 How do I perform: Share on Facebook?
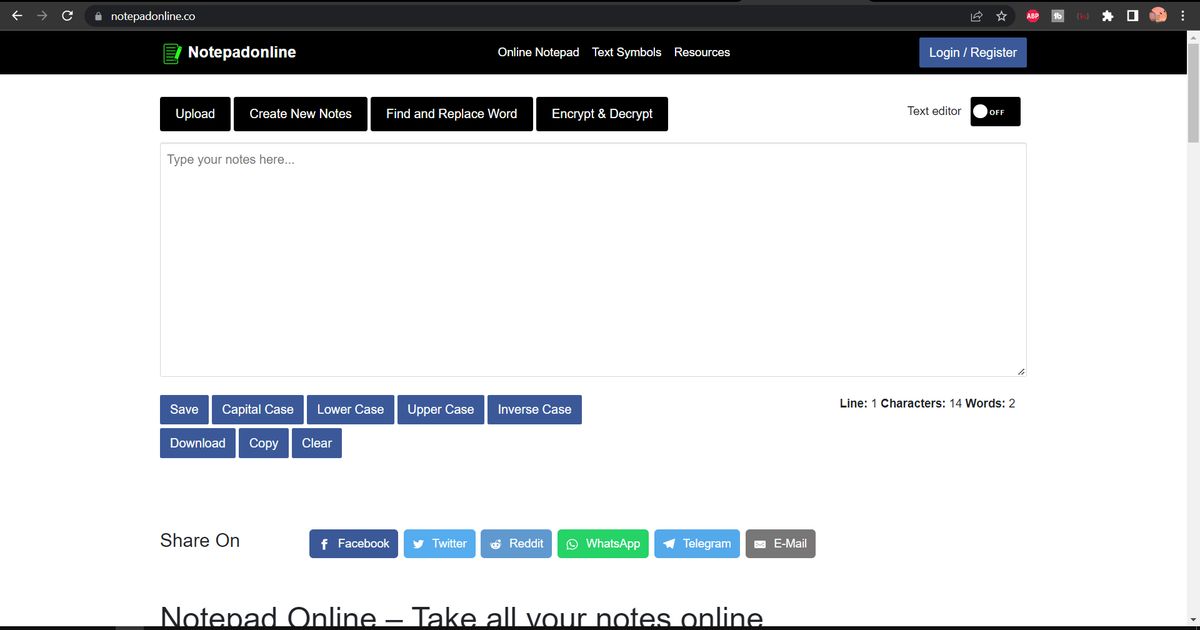point(354,544)
